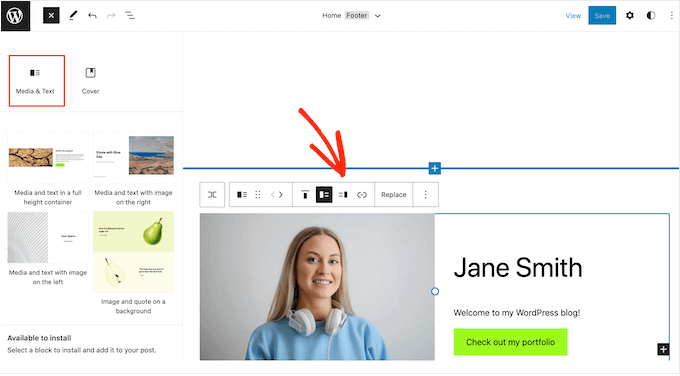The height and width of the screenshot is (376, 680).
Task: Toggle the Styles panel
Action: coord(651,16)
